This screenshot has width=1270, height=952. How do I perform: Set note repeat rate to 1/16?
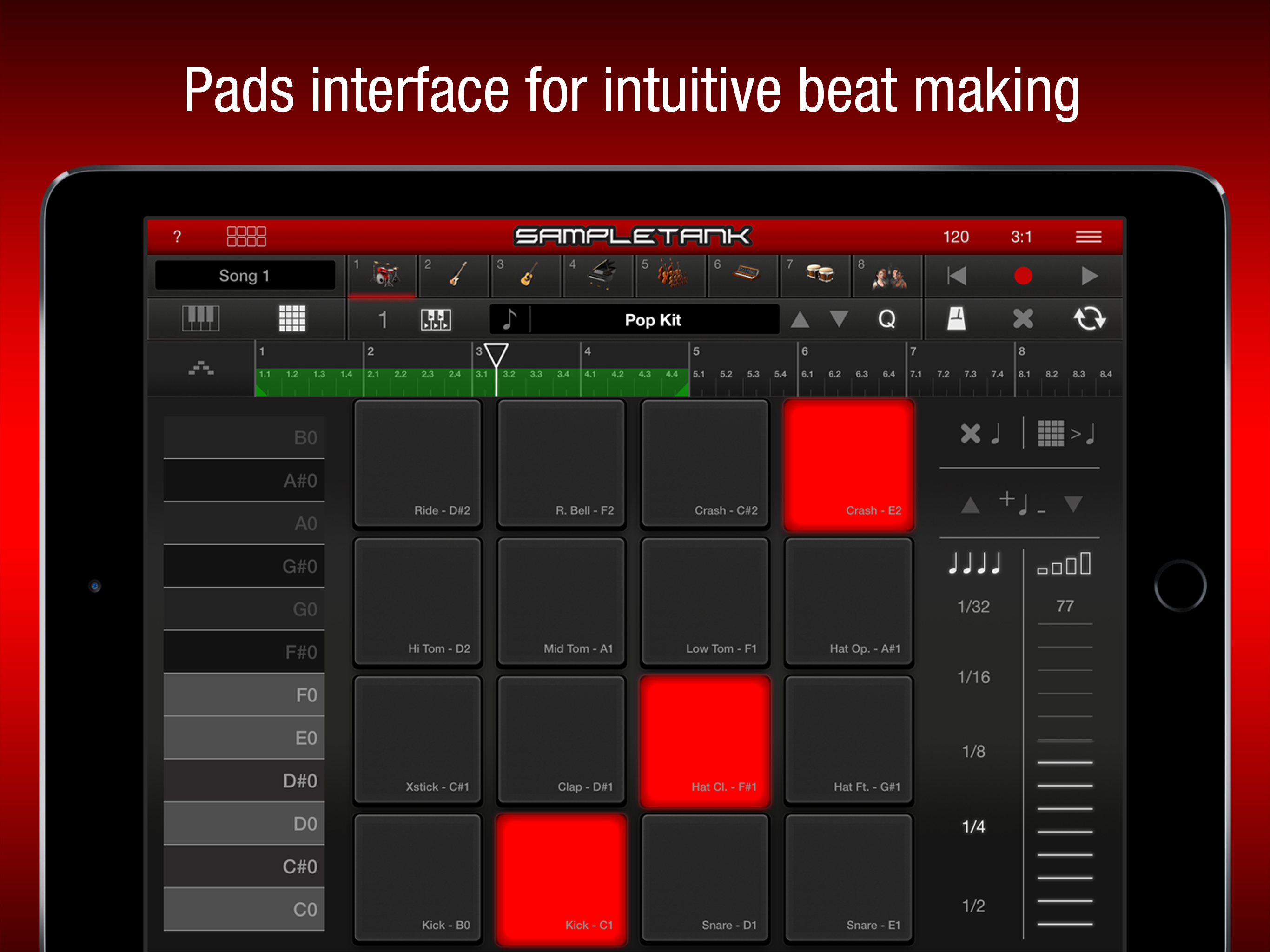973,678
